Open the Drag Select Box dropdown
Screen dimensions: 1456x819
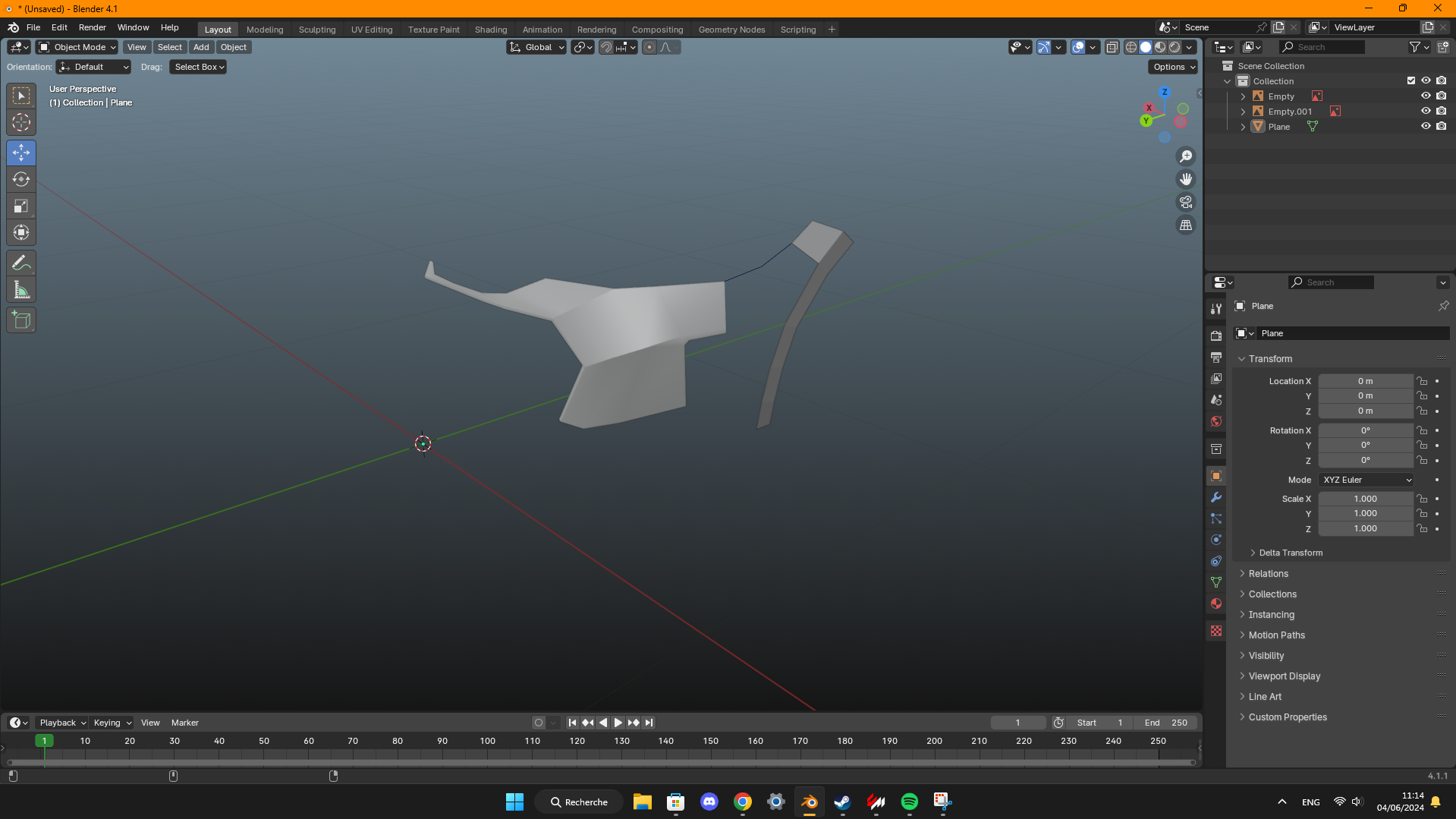click(x=198, y=67)
